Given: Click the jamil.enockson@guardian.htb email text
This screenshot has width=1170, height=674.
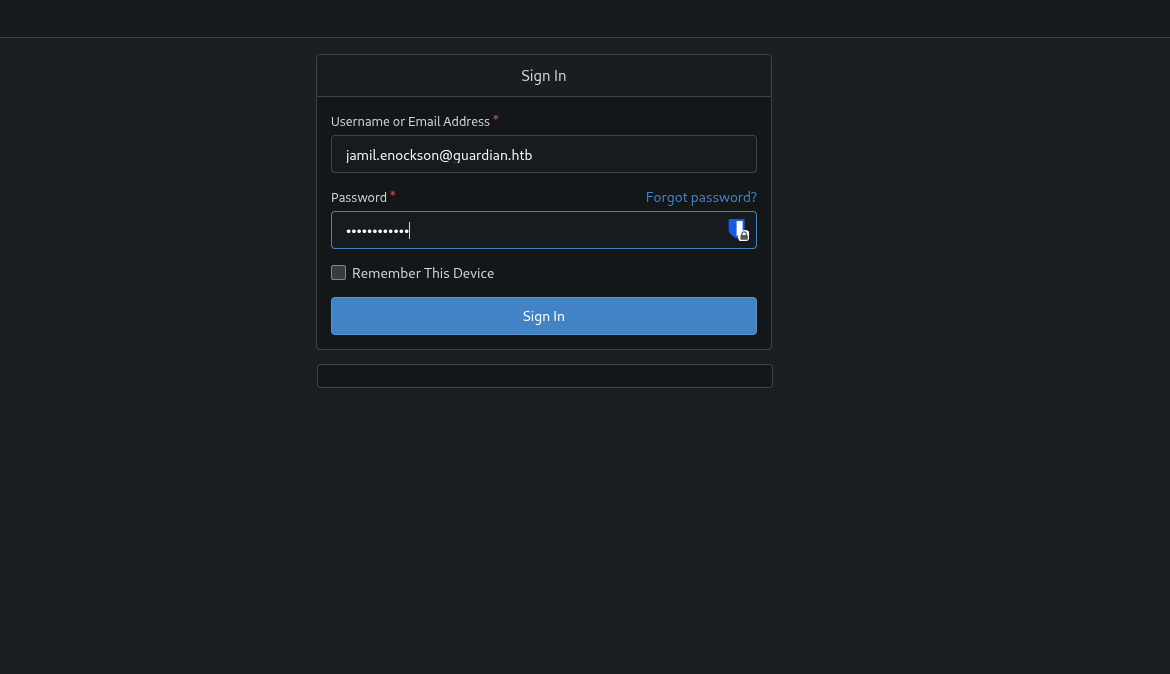Looking at the screenshot, I should tap(439, 155).
